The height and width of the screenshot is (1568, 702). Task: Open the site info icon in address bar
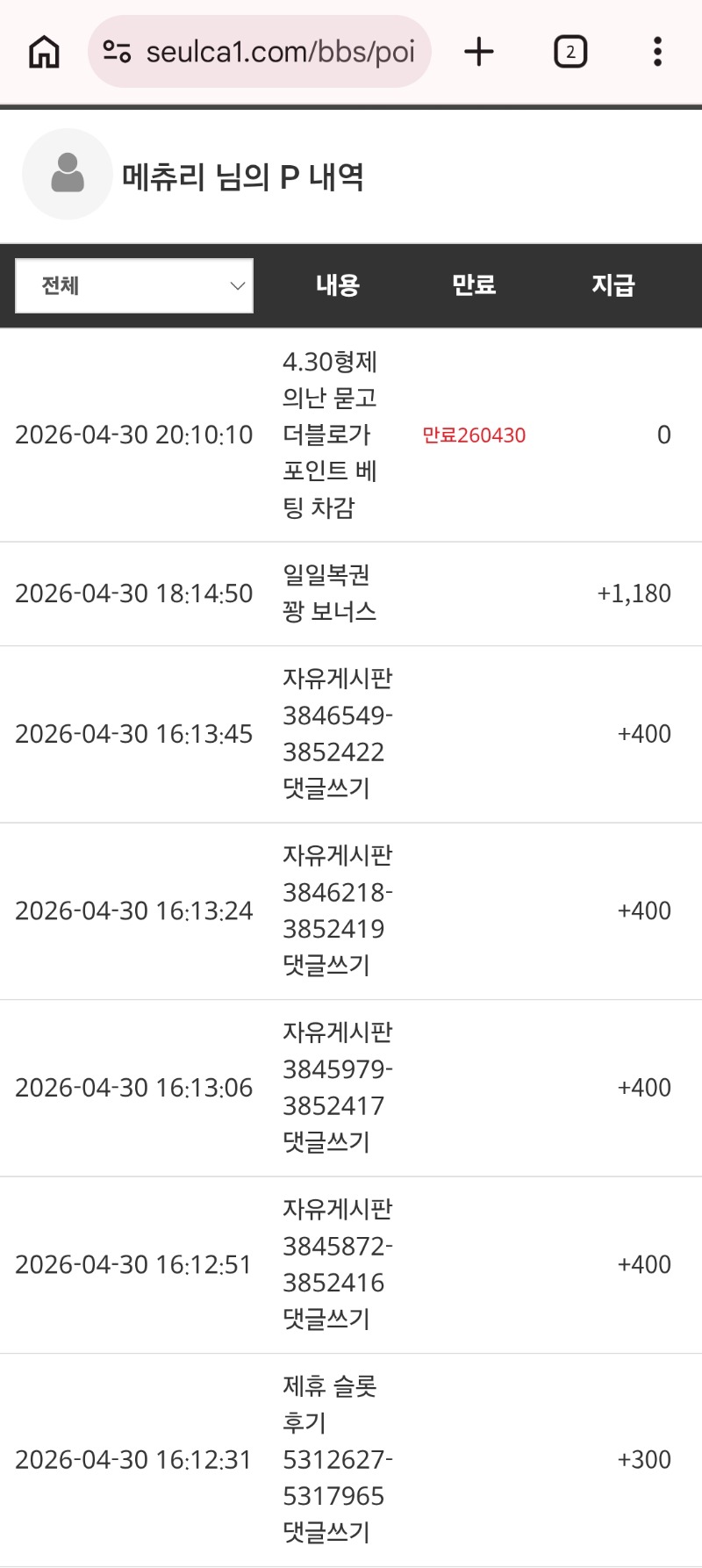pyautogui.click(x=117, y=52)
